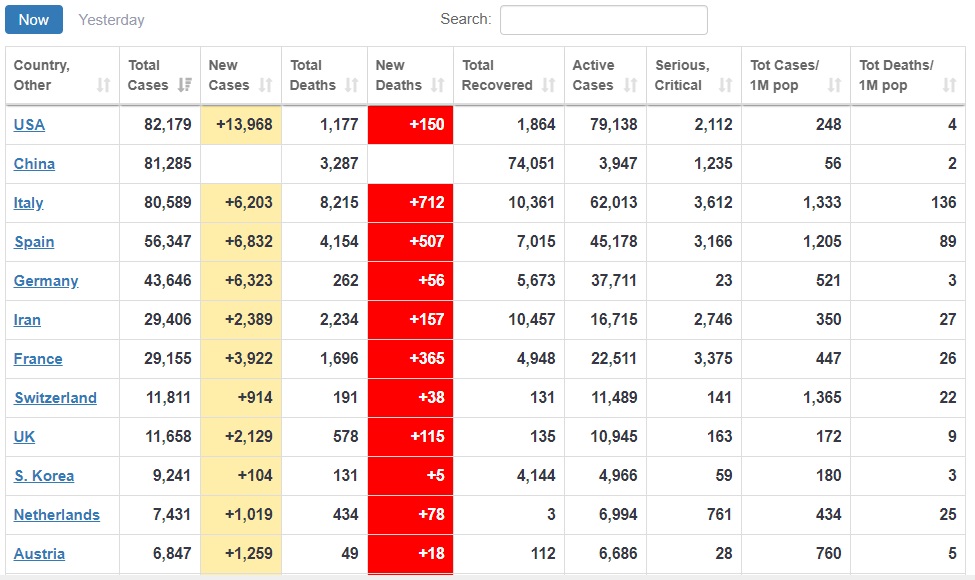Image resolution: width=975 pixels, height=580 pixels.
Task: Open the Netherlands link
Action: [x=57, y=515]
